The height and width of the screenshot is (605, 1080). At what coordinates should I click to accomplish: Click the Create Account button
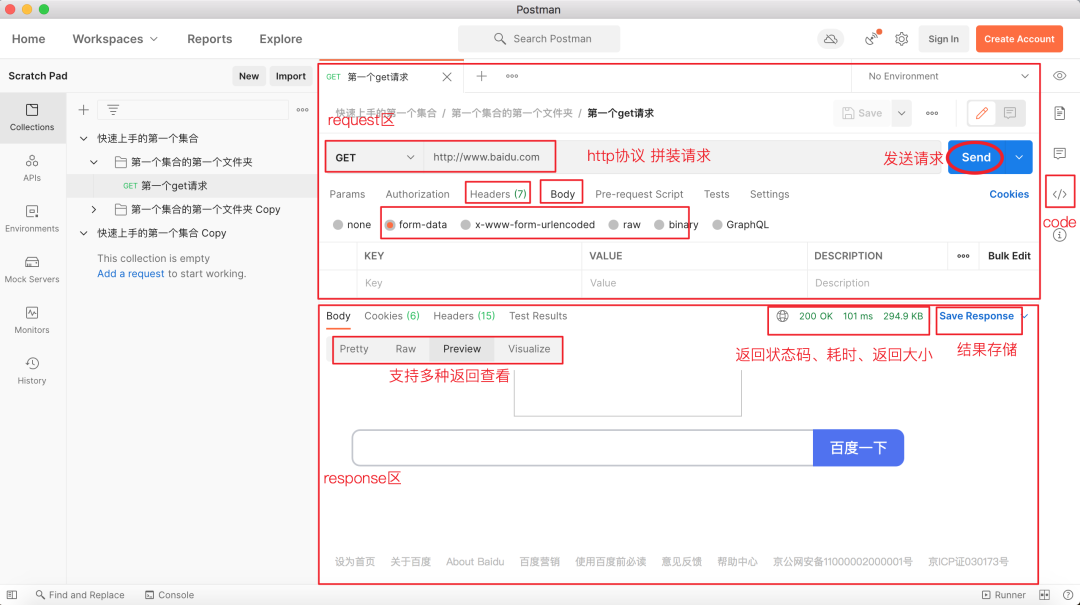(x=1019, y=39)
